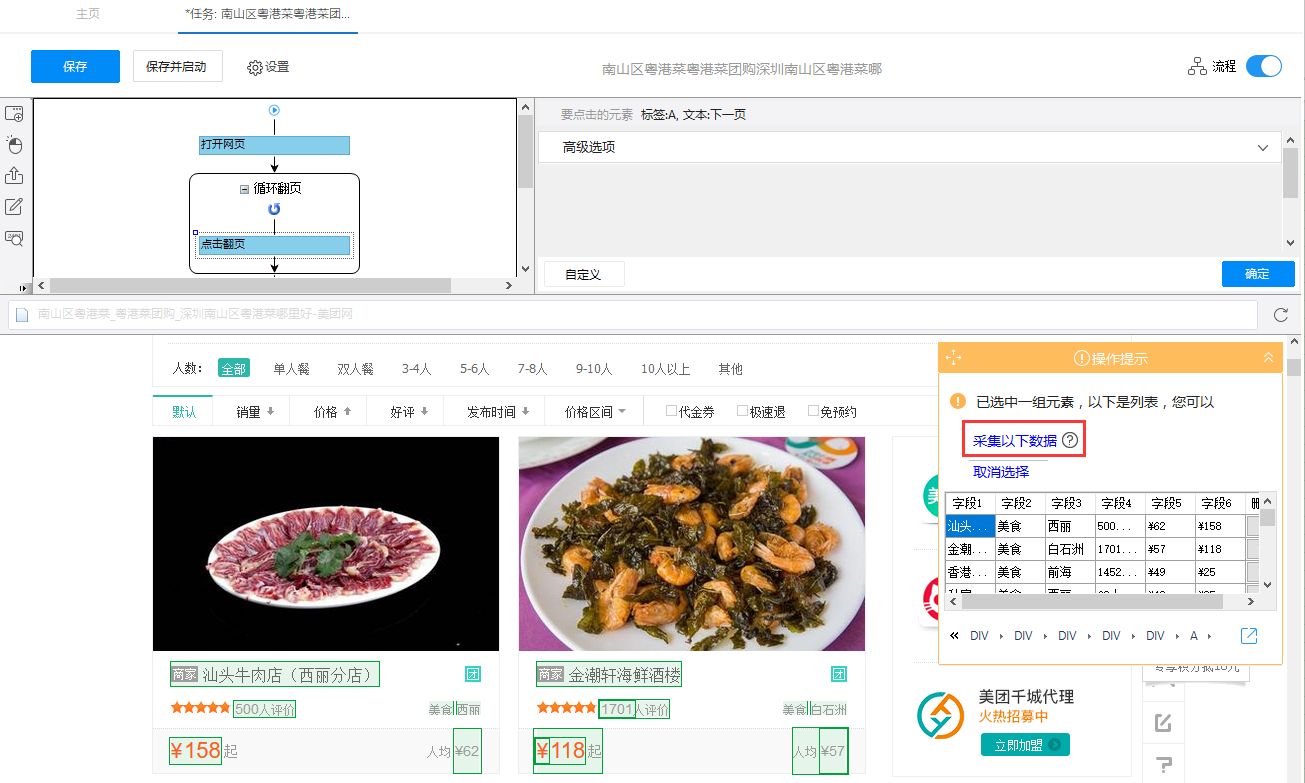1305x783 pixels.
Task: Click the 团 icon on 金潮轩海鲜酒楼 card
Action: (x=839, y=674)
